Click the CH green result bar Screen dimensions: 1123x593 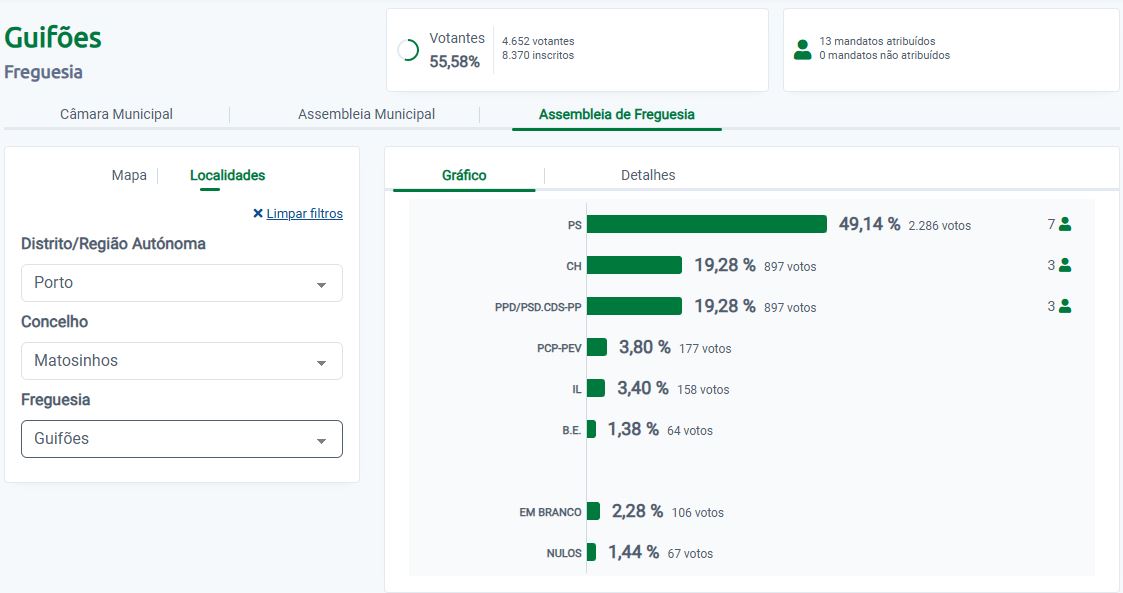click(x=634, y=265)
